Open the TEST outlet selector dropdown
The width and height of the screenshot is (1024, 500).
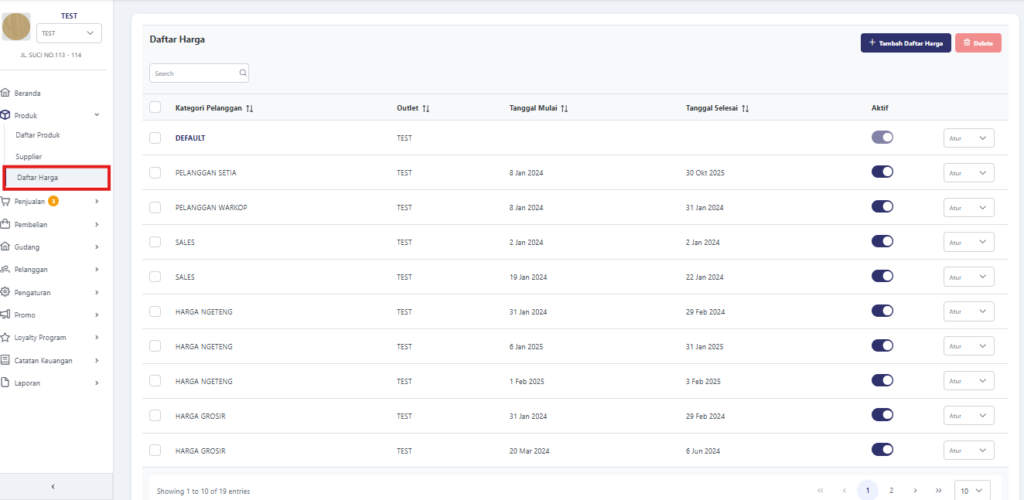click(x=69, y=34)
